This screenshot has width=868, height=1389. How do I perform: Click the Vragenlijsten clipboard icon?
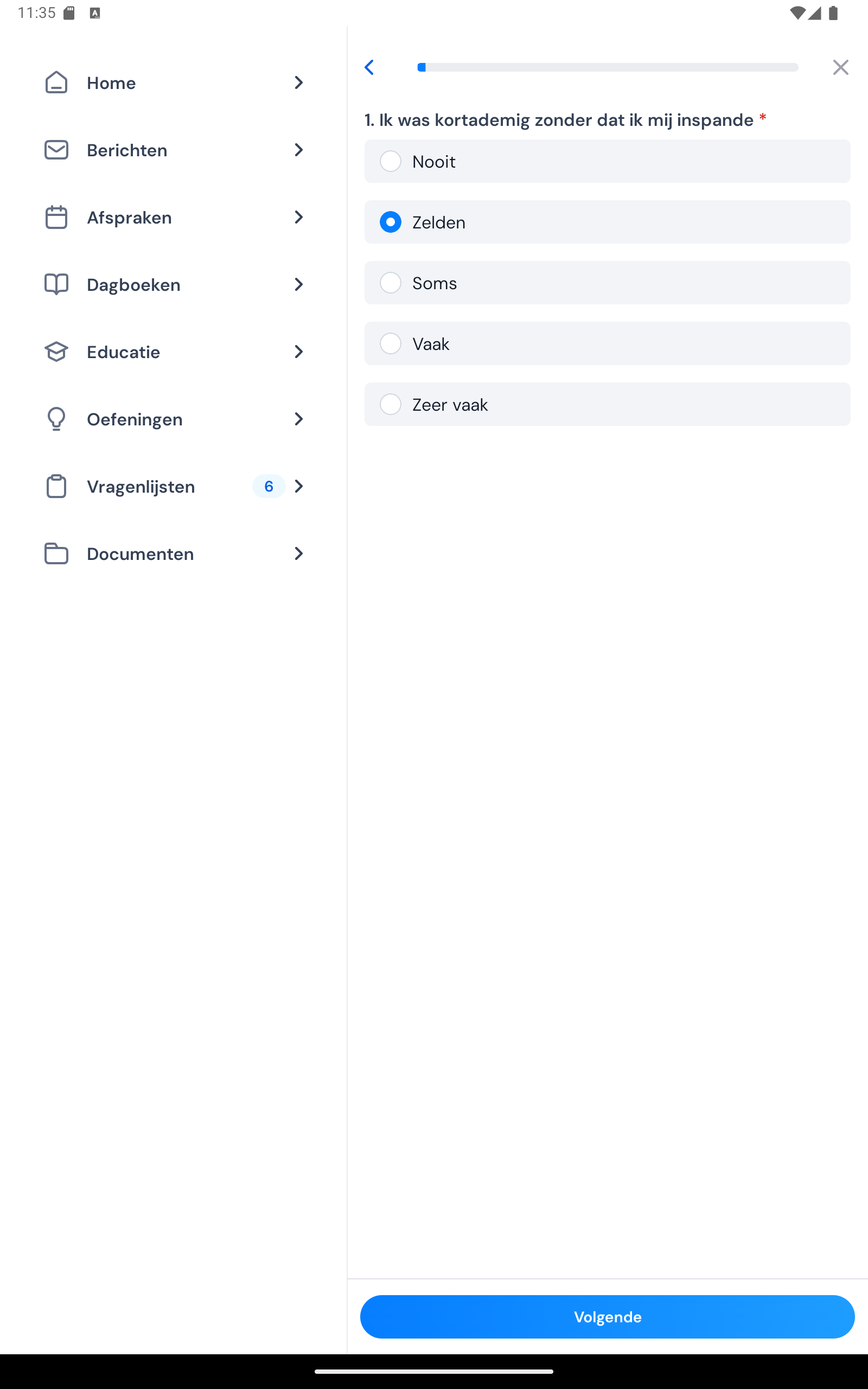(56, 486)
